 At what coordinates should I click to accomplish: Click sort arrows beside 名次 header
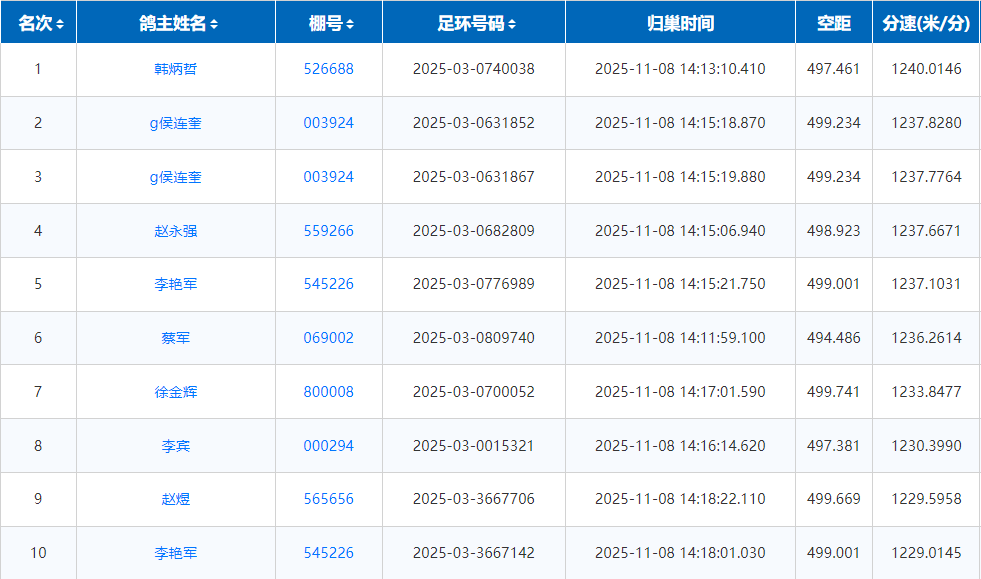tap(60, 24)
